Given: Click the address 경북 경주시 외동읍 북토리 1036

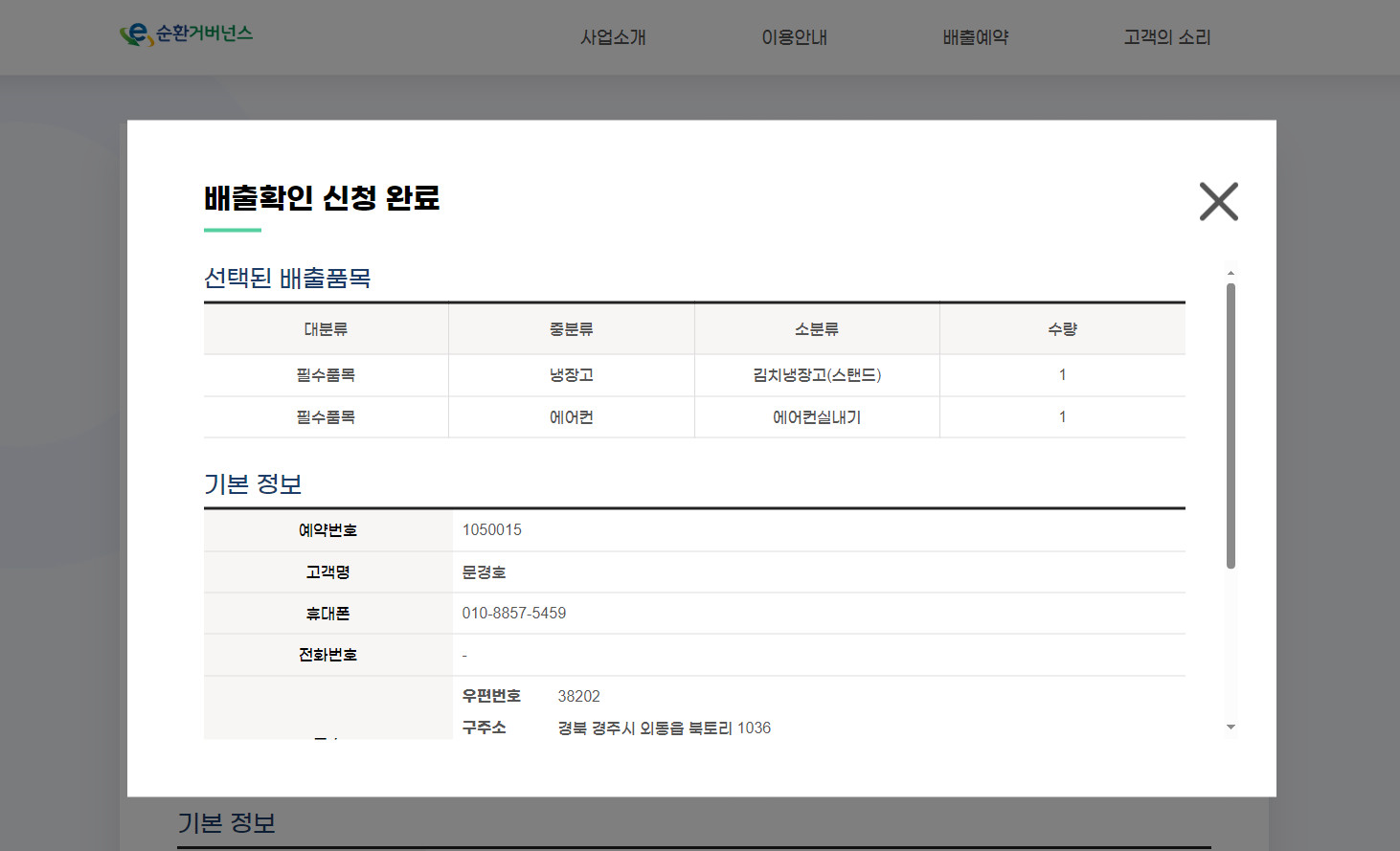Looking at the screenshot, I should click(x=665, y=728).
